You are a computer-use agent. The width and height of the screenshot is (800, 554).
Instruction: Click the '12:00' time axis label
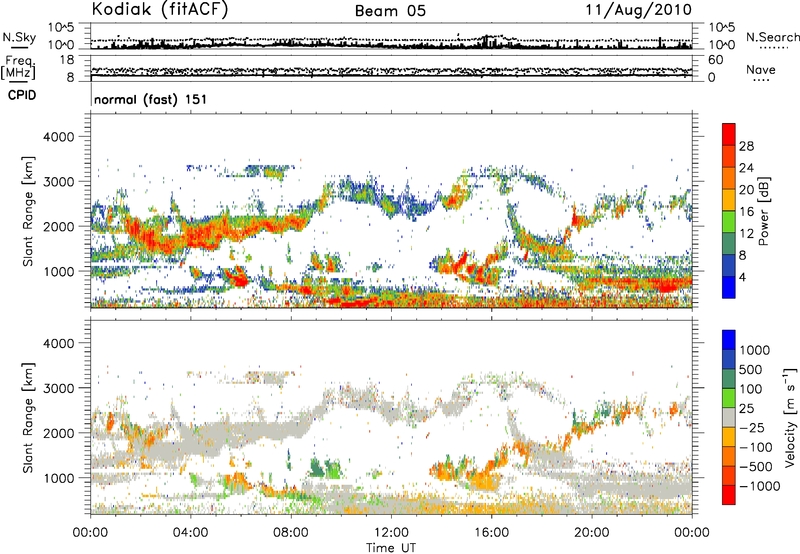pyautogui.click(x=391, y=533)
